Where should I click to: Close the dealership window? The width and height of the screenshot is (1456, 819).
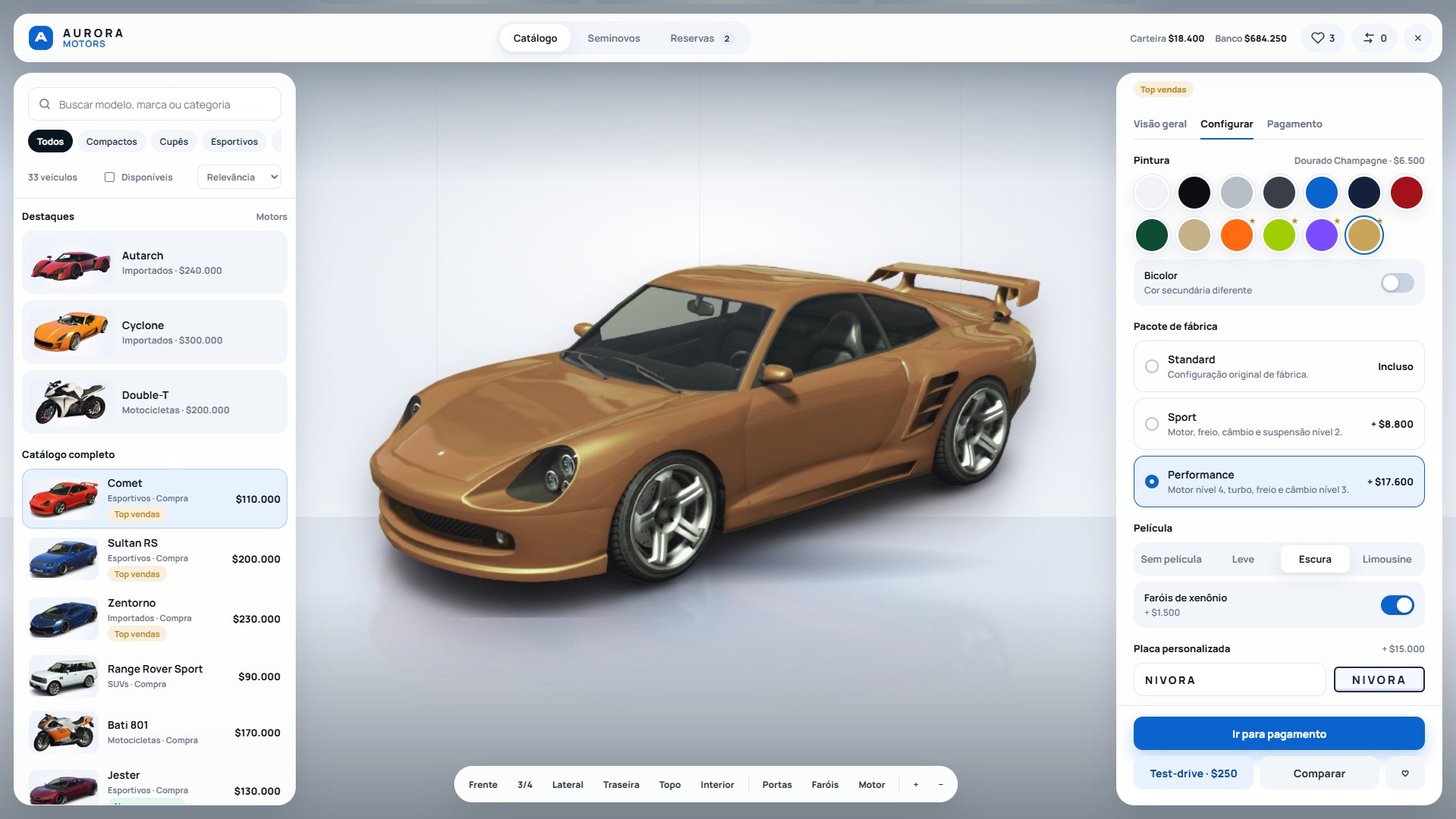(x=1417, y=38)
